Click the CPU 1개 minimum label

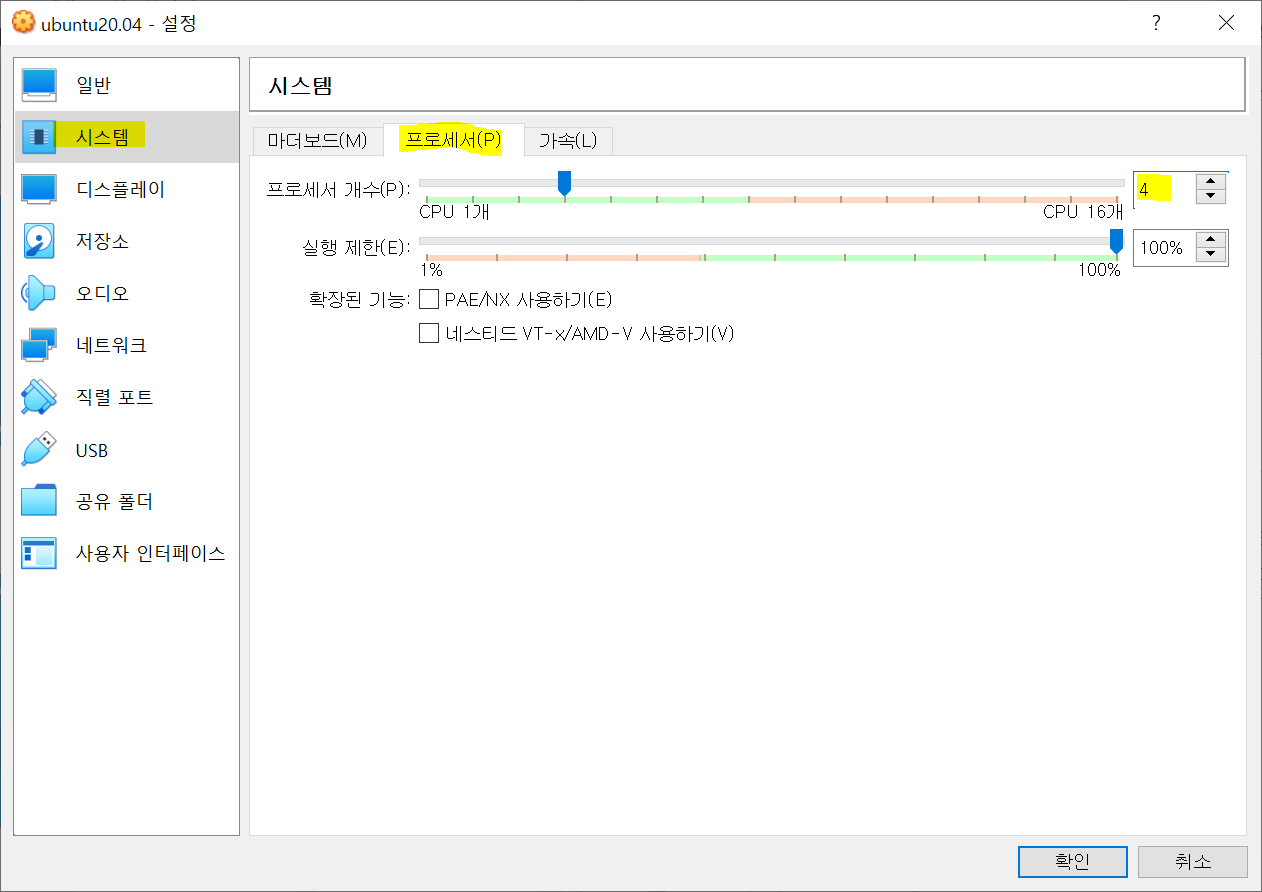point(454,212)
